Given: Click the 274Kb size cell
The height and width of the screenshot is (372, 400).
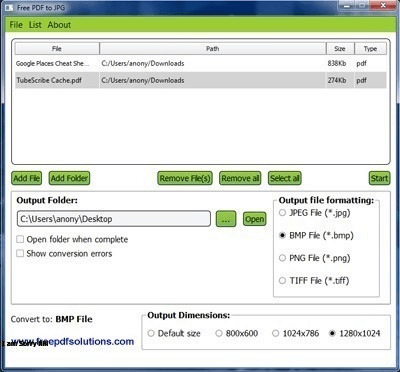Looking at the screenshot, I should [x=337, y=80].
